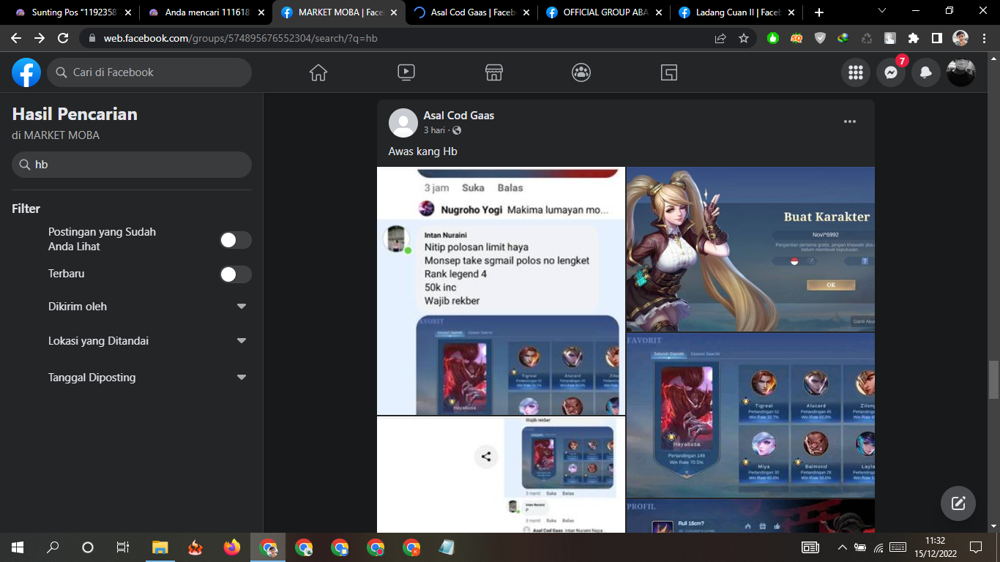Open the account profile picture menu
This screenshot has height=562, width=1000.
tap(960, 73)
